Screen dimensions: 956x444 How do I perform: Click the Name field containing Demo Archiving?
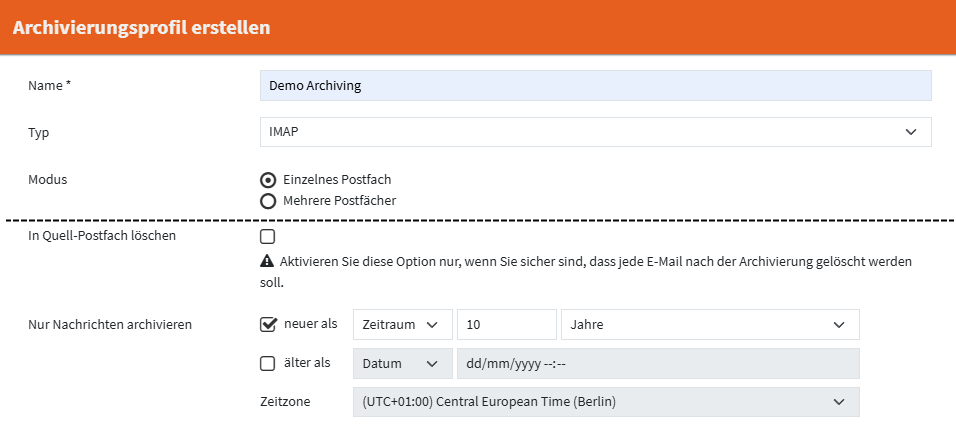click(595, 86)
